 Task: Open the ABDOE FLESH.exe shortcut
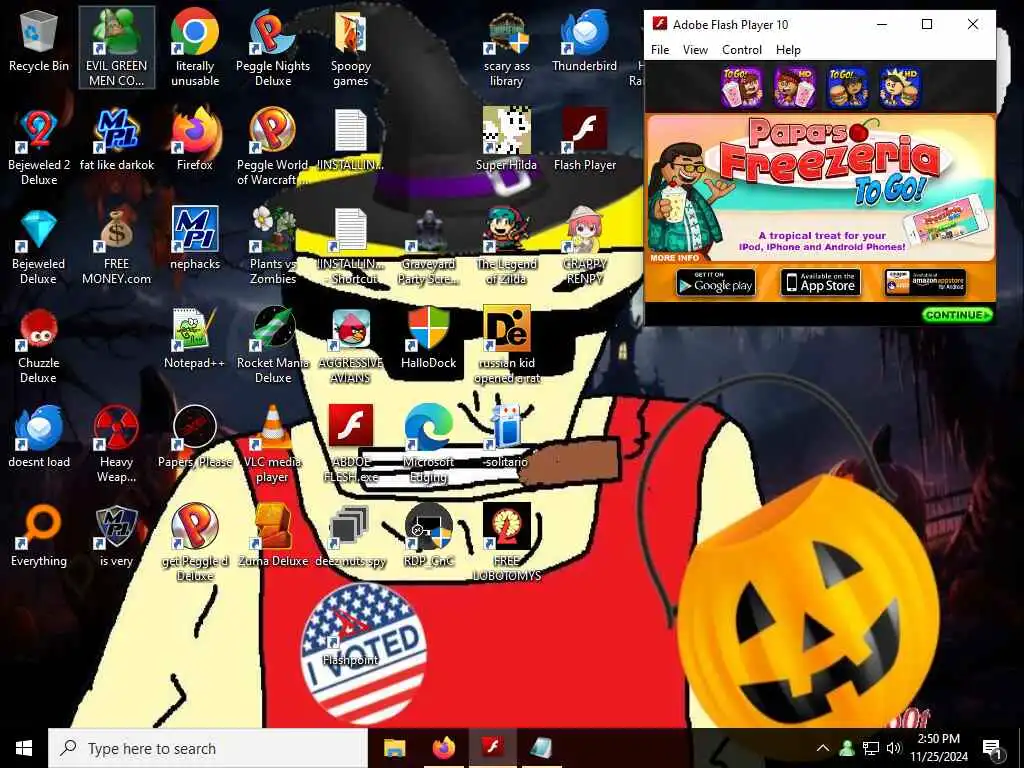tap(351, 444)
